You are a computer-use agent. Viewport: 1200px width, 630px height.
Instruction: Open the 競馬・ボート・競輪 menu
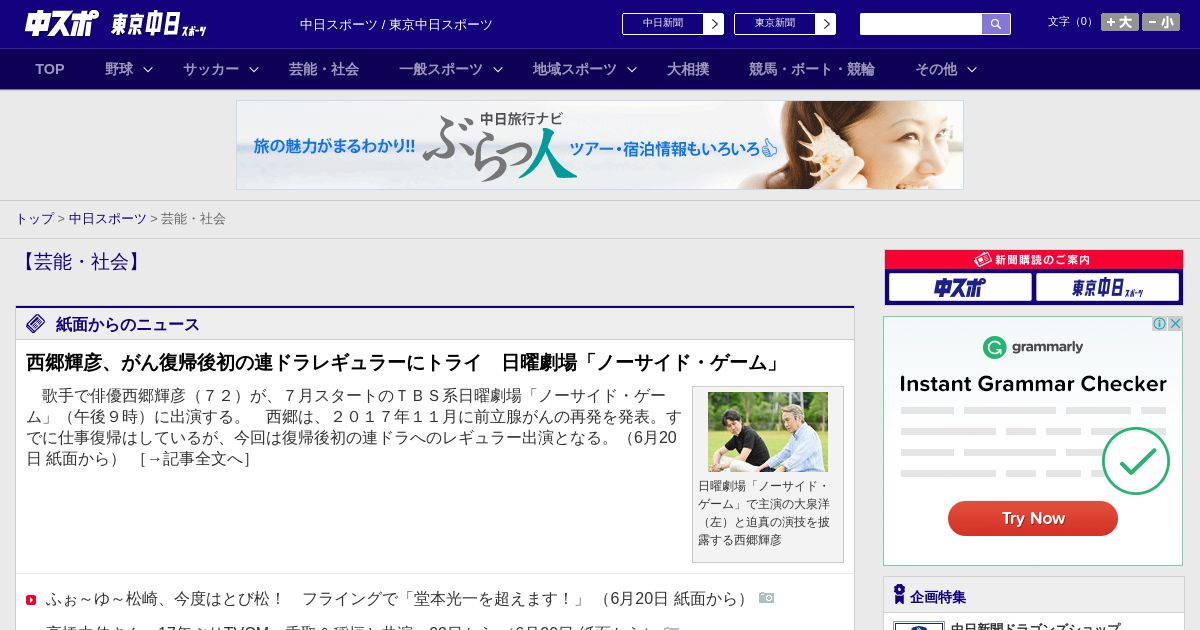(812, 69)
